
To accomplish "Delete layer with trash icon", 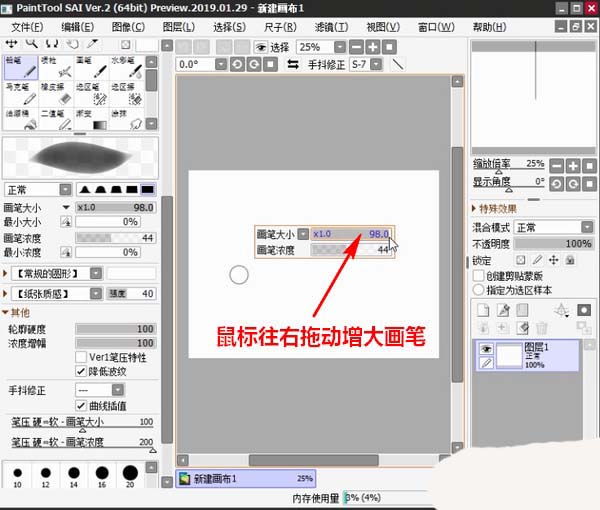I will pyautogui.click(x=541, y=328).
